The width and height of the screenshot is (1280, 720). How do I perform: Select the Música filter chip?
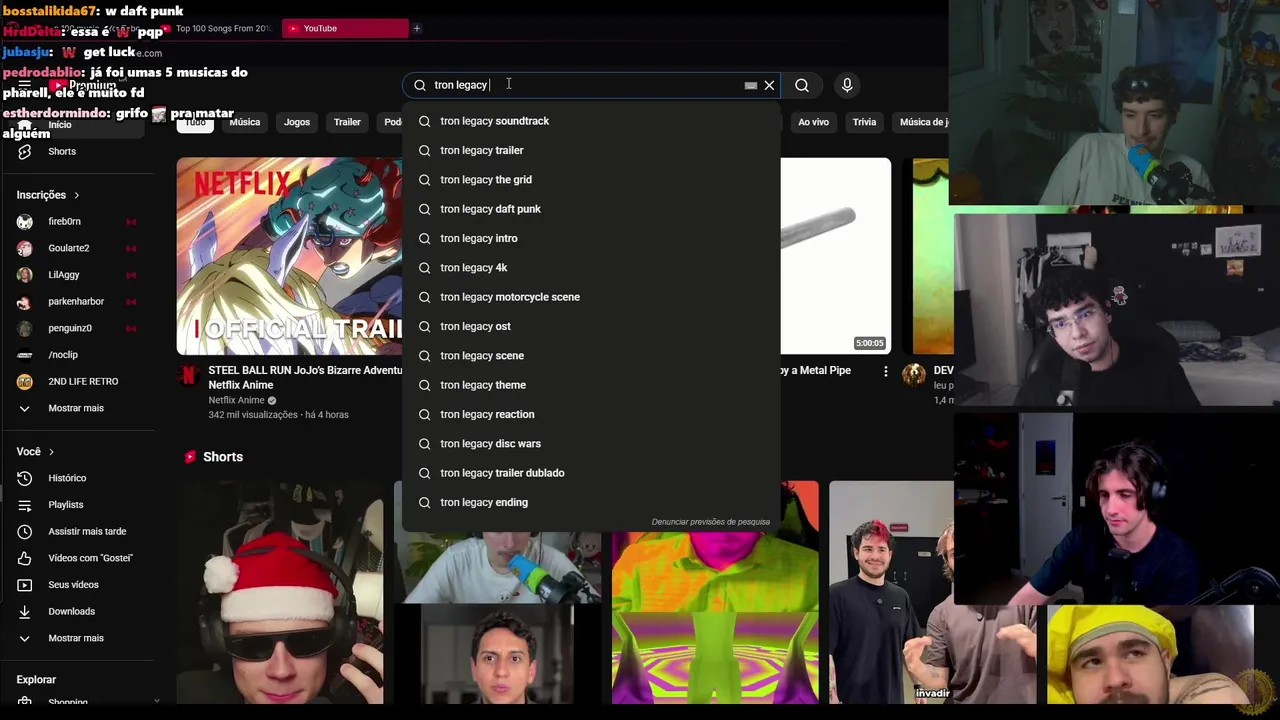tap(245, 122)
